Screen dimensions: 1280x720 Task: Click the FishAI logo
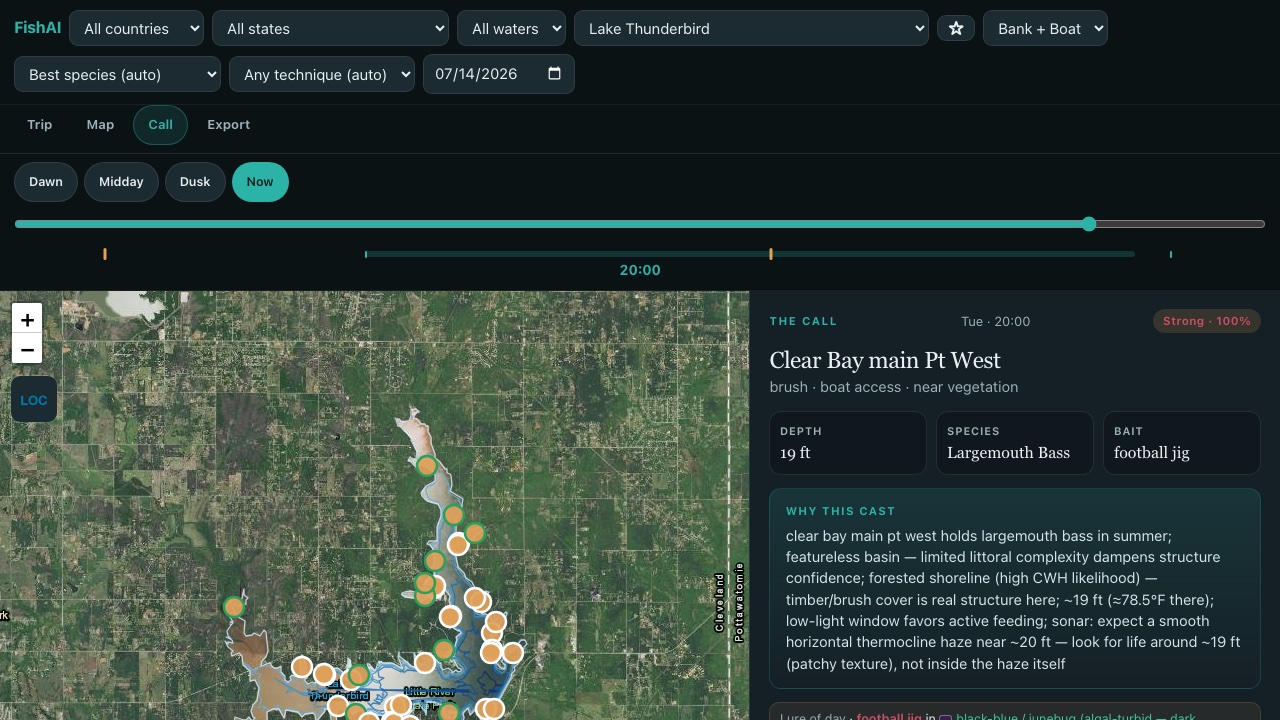click(38, 28)
